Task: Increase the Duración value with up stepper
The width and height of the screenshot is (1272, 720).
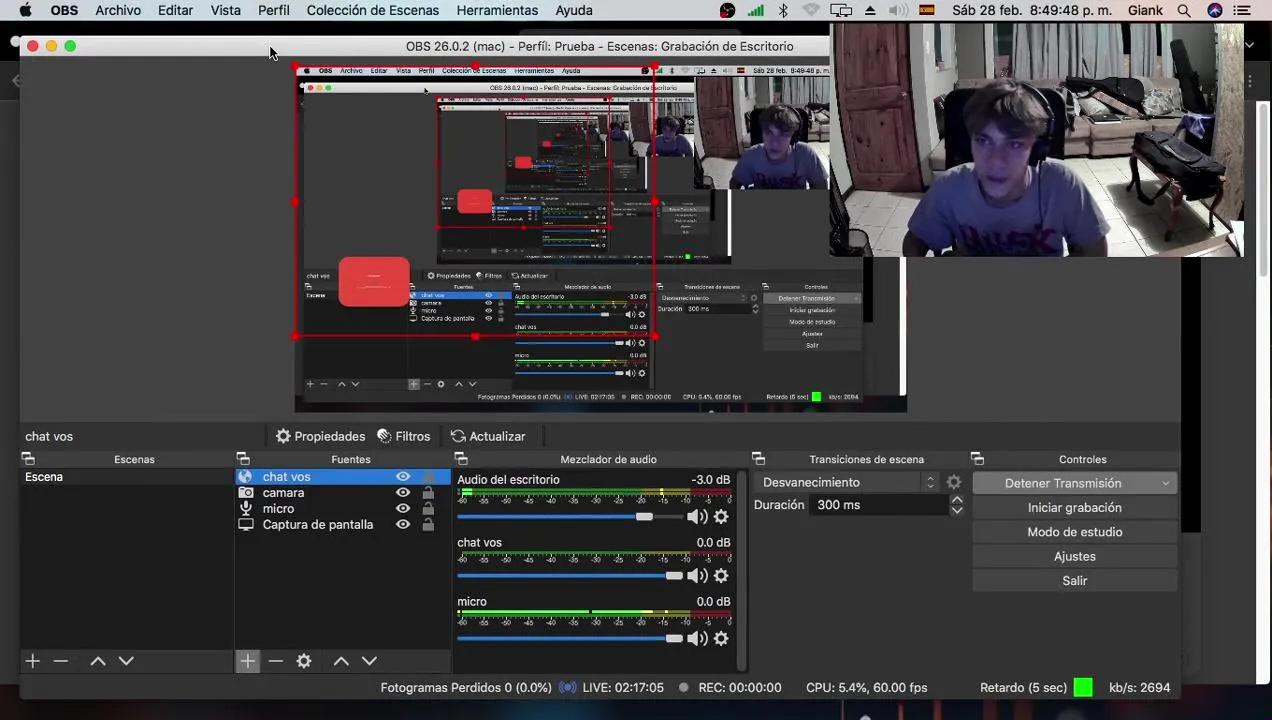Action: pyautogui.click(x=957, y=499)
